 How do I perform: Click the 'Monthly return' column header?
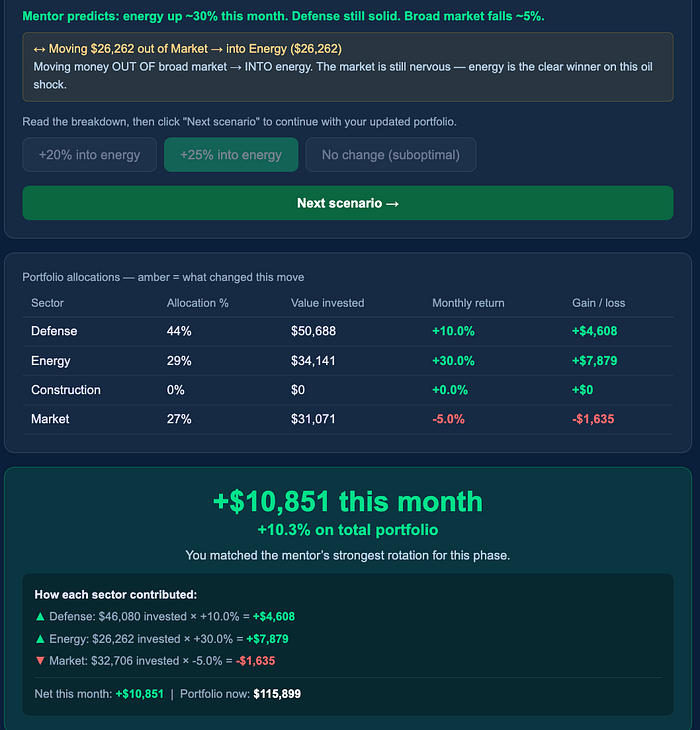(x=468, y=303)
